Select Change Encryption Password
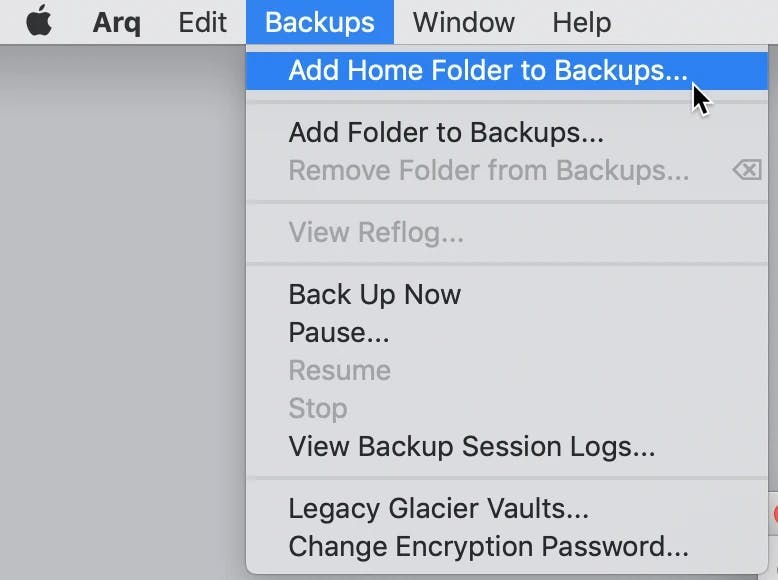Viewport: 778px width, 580px height. point(507,546)
